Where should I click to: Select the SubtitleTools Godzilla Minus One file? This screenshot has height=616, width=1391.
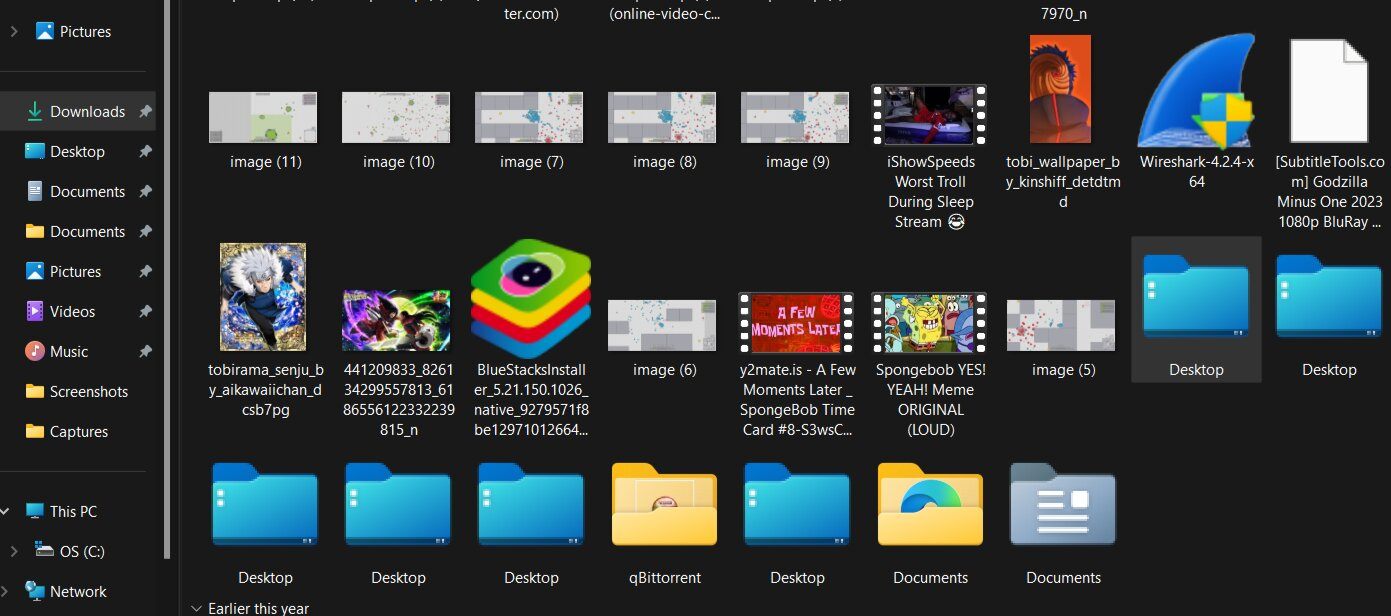(x=1329, y=92)
